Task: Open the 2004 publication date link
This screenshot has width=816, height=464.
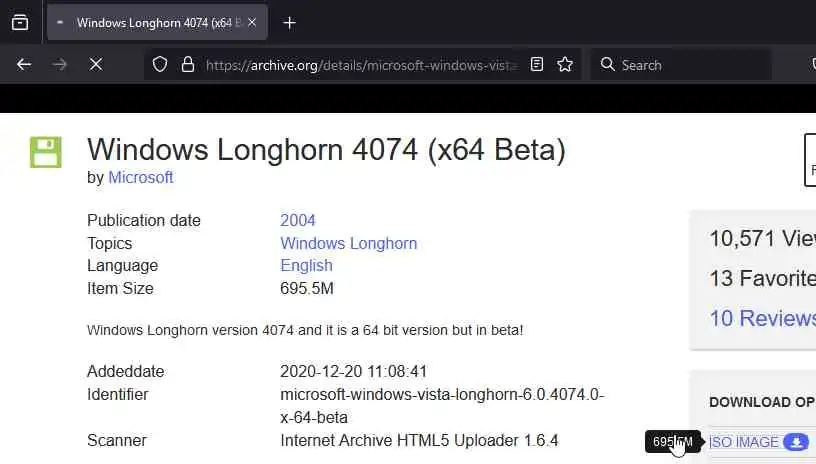Action: [298, 220]
